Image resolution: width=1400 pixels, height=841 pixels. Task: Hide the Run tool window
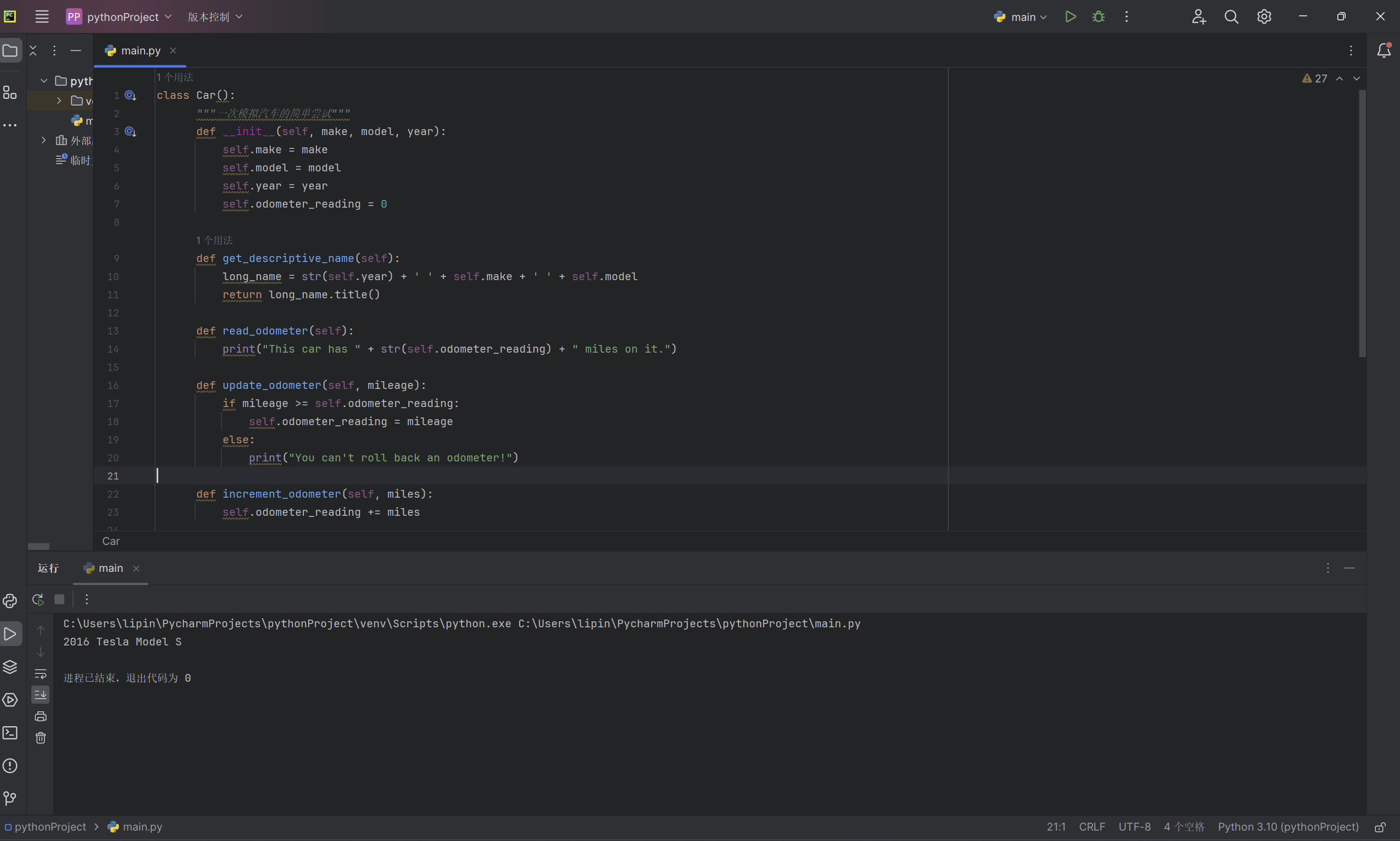[x=1349, y=568]
